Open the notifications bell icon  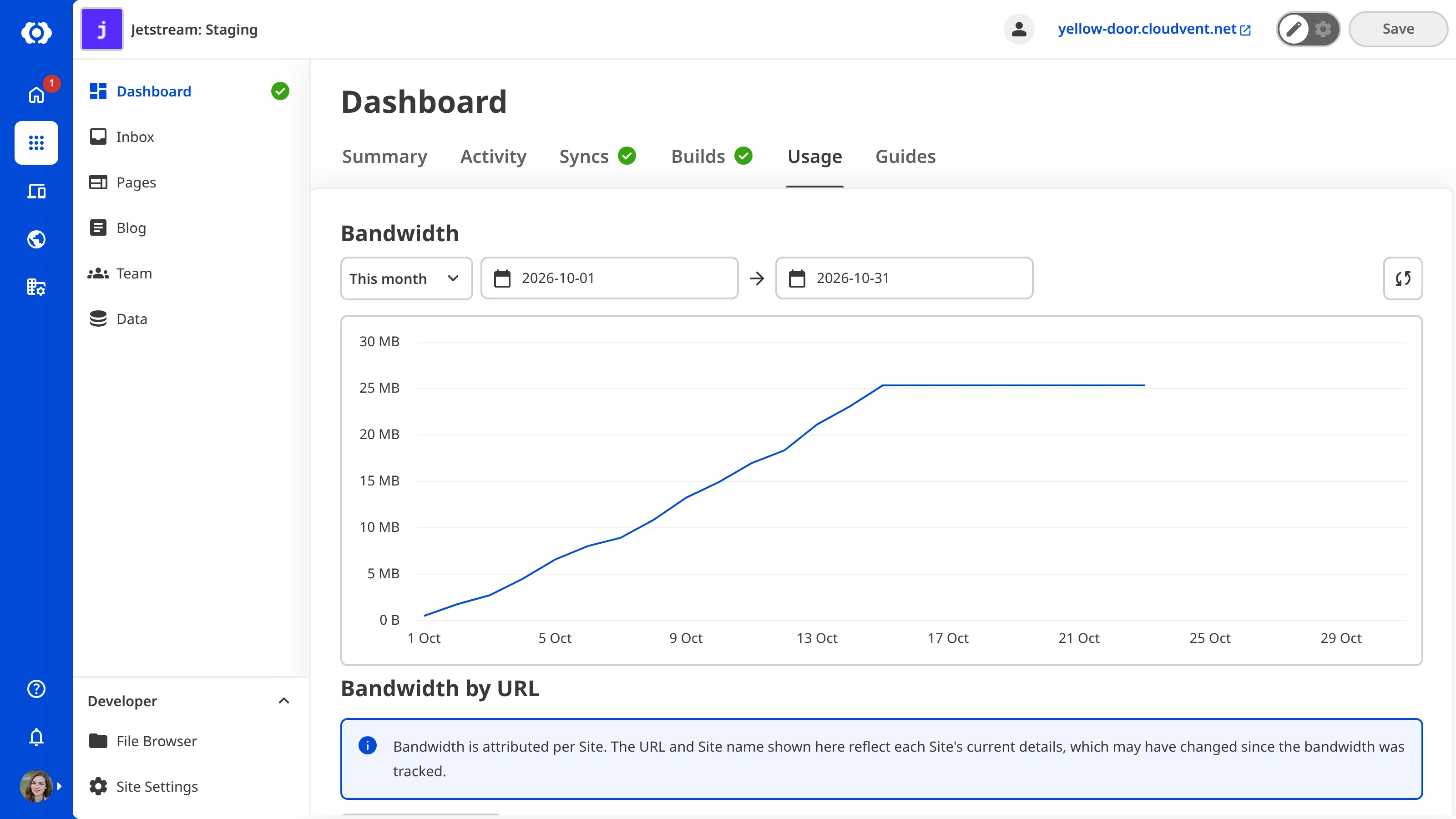point(36,737)
